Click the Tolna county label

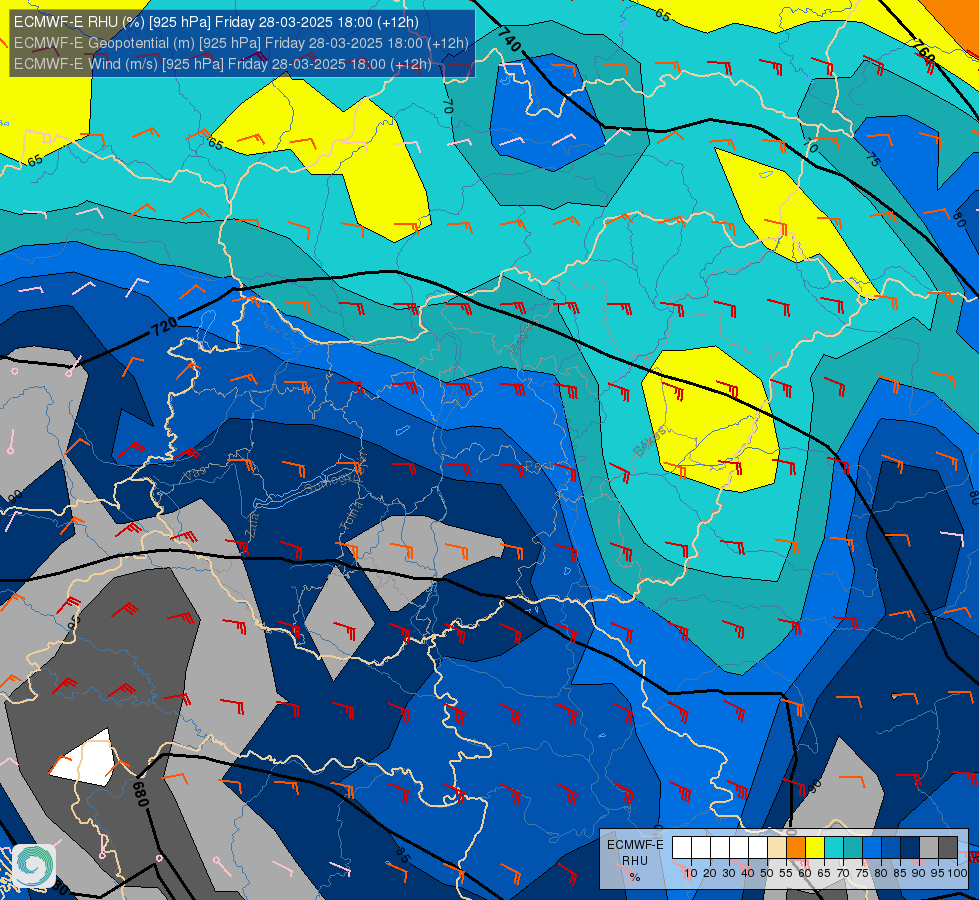(x=350, y=515)
